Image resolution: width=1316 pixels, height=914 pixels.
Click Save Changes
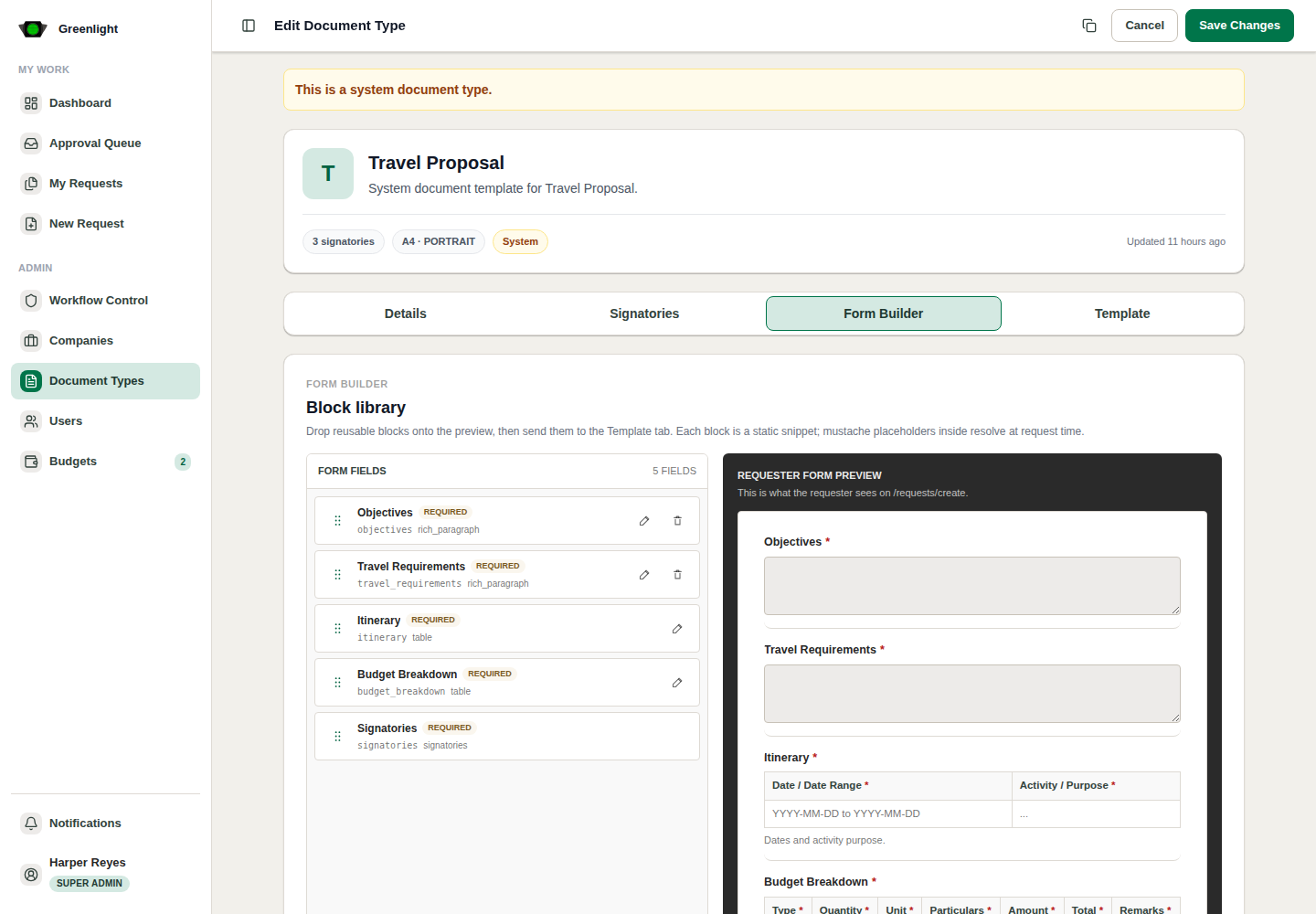(1239, 26)
